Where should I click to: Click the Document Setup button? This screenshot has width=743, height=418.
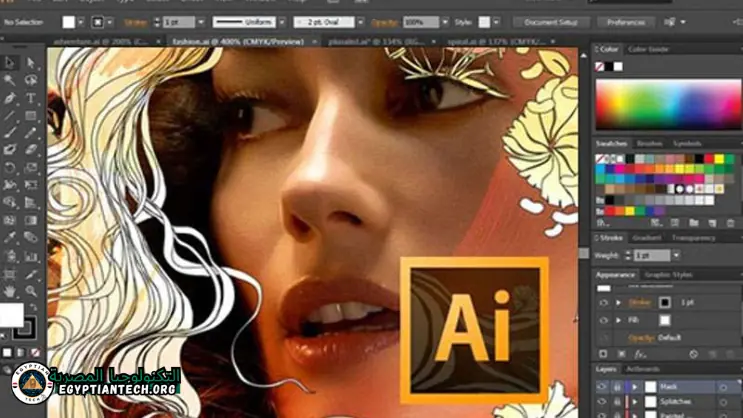(x=551, y=22)
